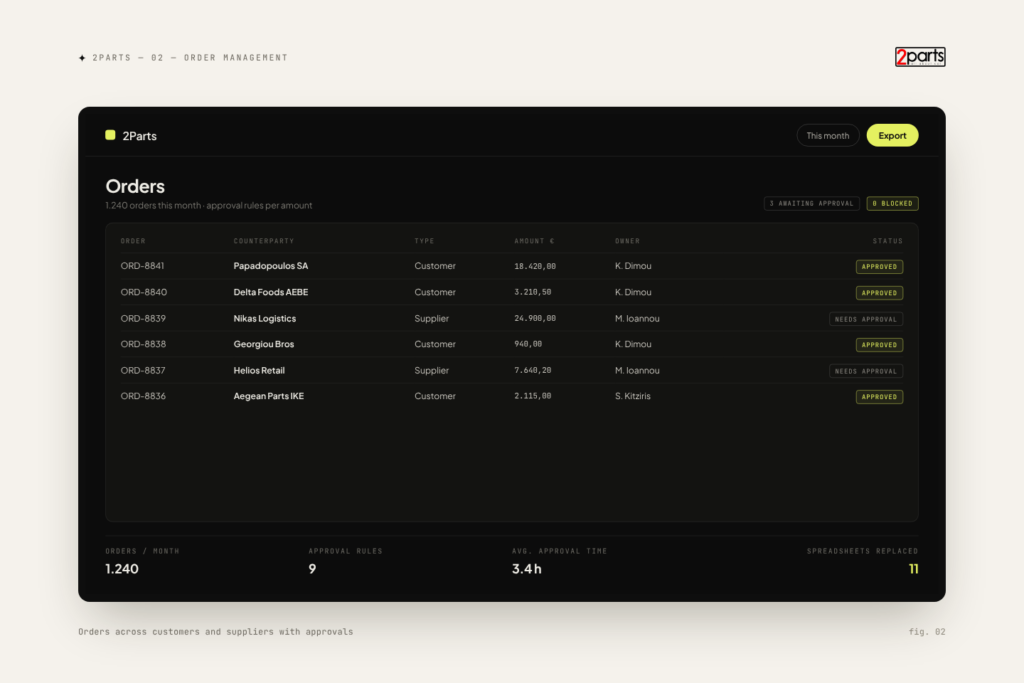Click the Approved status of Delta Foods AEBE

coord(879,293)
